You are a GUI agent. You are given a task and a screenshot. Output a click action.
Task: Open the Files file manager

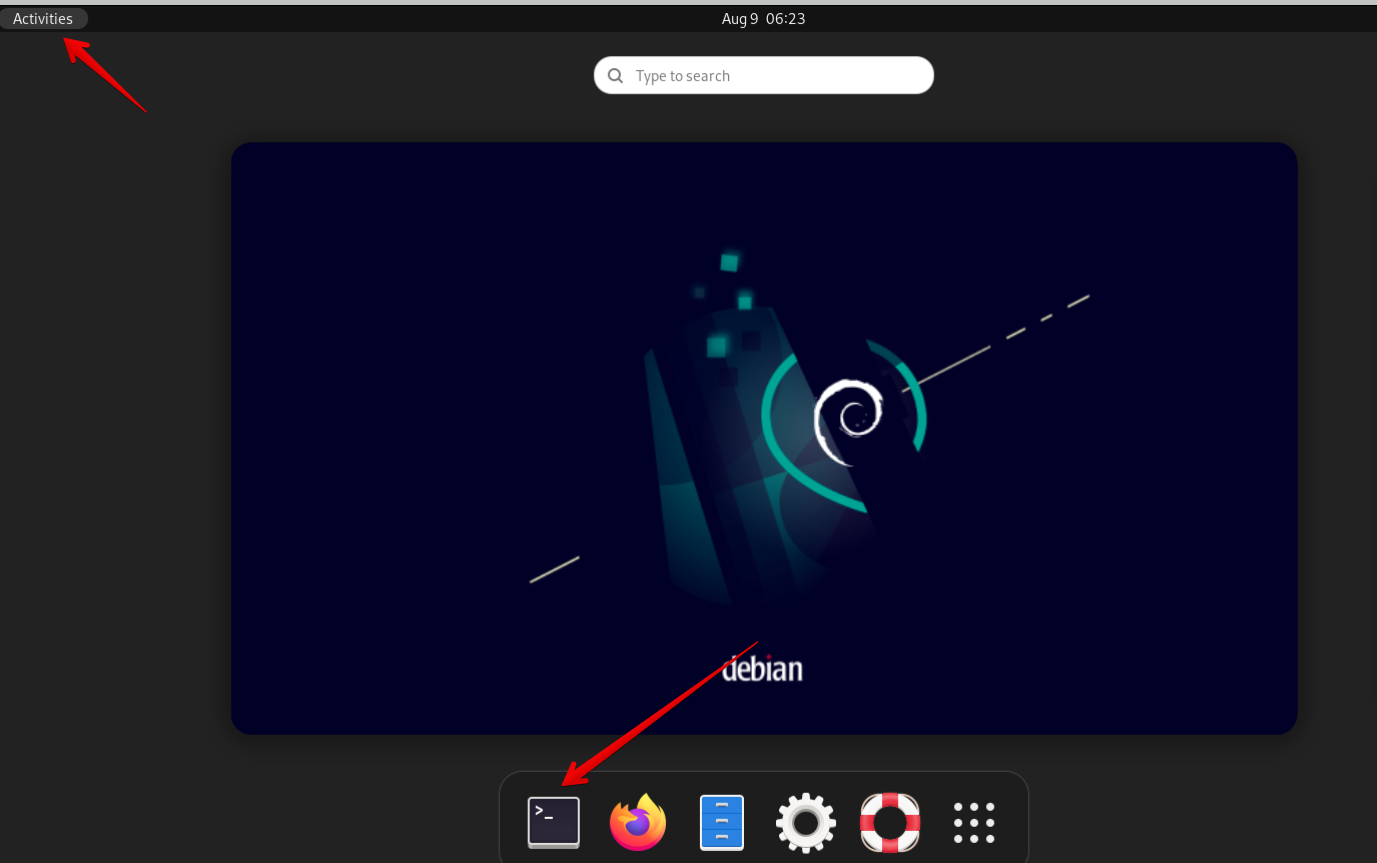721,822
